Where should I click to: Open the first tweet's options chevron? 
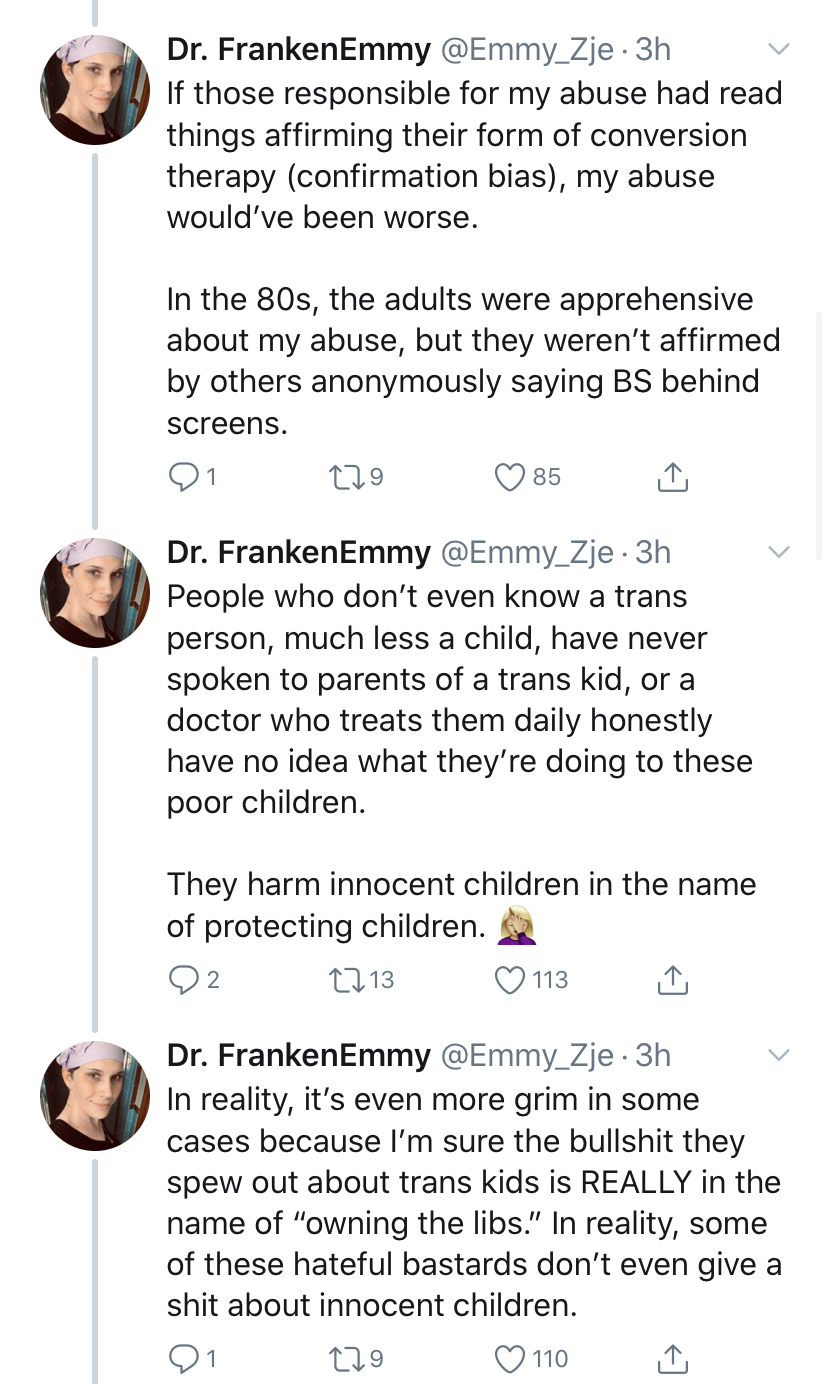778,49
